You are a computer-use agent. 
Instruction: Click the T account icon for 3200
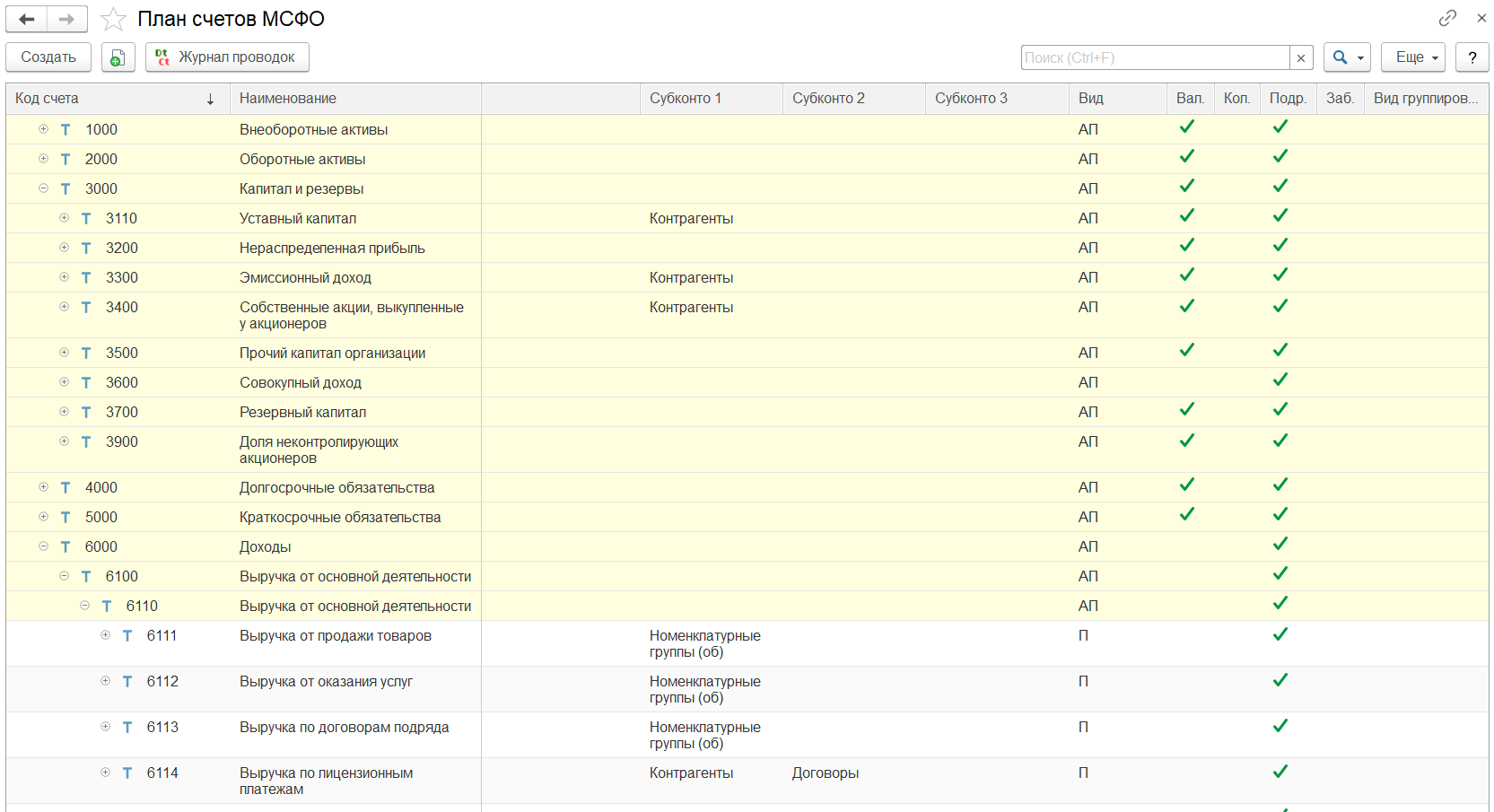pos(86,249)
